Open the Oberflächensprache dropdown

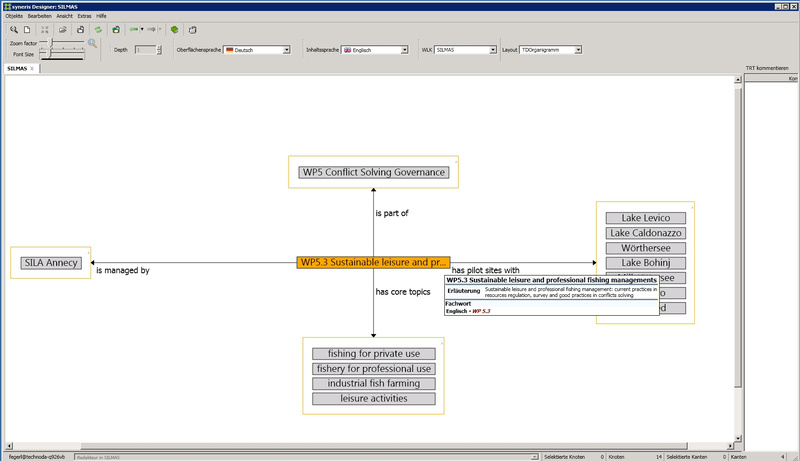[286, 49]
